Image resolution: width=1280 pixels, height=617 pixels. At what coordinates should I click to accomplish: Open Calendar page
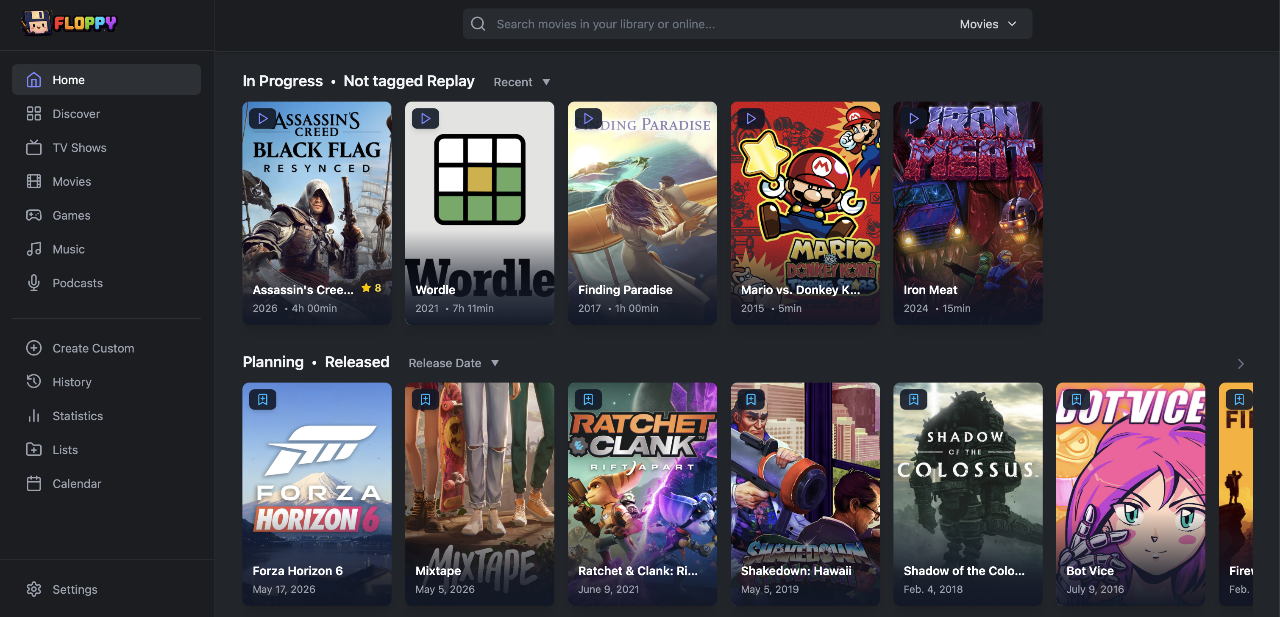[106, 484]
